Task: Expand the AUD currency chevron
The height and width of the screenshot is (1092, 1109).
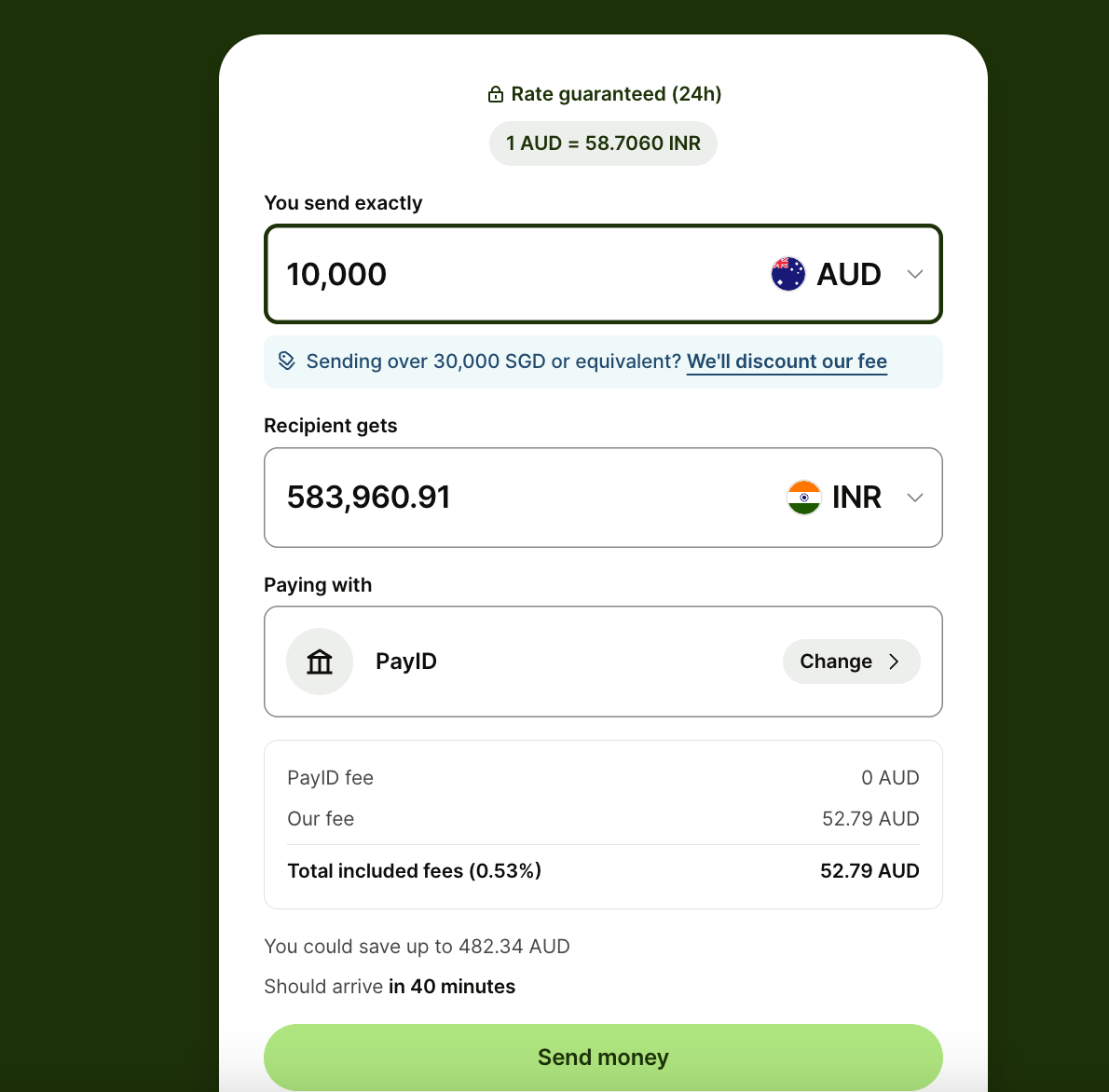Action: pyautogui.click(x=915, y=274)
